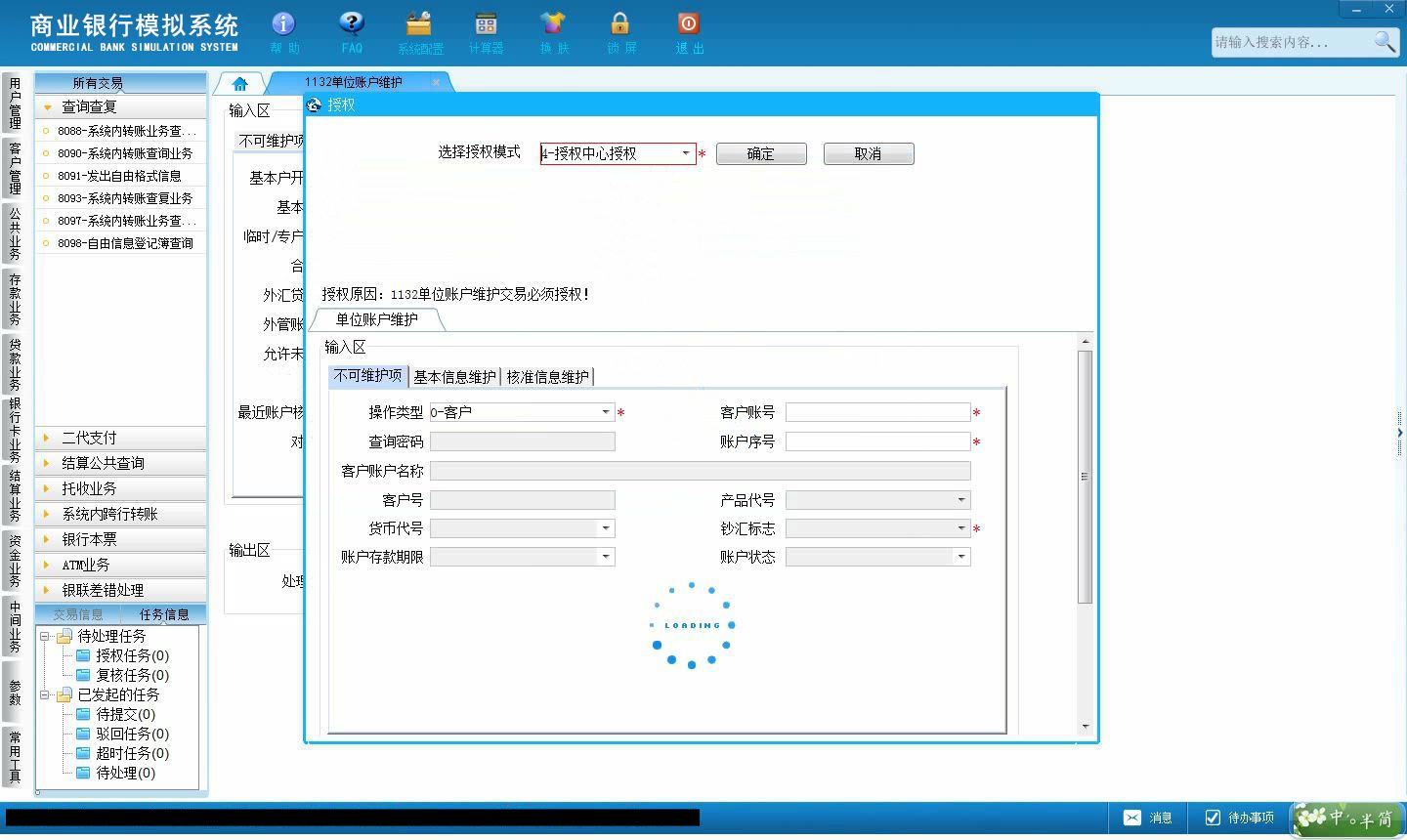This screenshot has width=1407, height=840.
Task: Click the 客户账号 input field
Action: (877, 412)
